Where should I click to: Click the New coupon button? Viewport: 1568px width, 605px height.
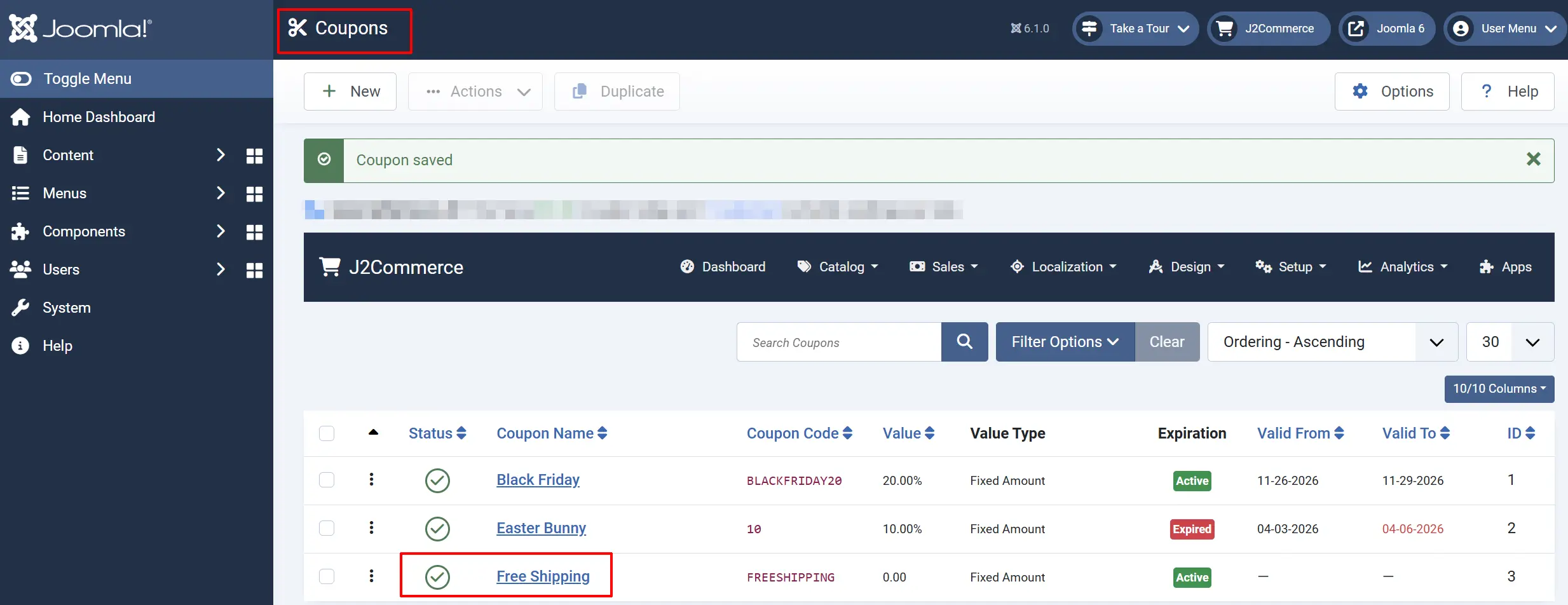pyautogui.click(x=350, y=92)
